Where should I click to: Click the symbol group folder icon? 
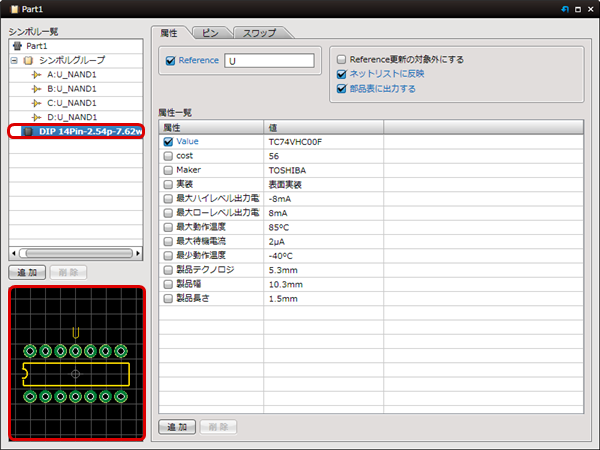(x=28, y=60)
